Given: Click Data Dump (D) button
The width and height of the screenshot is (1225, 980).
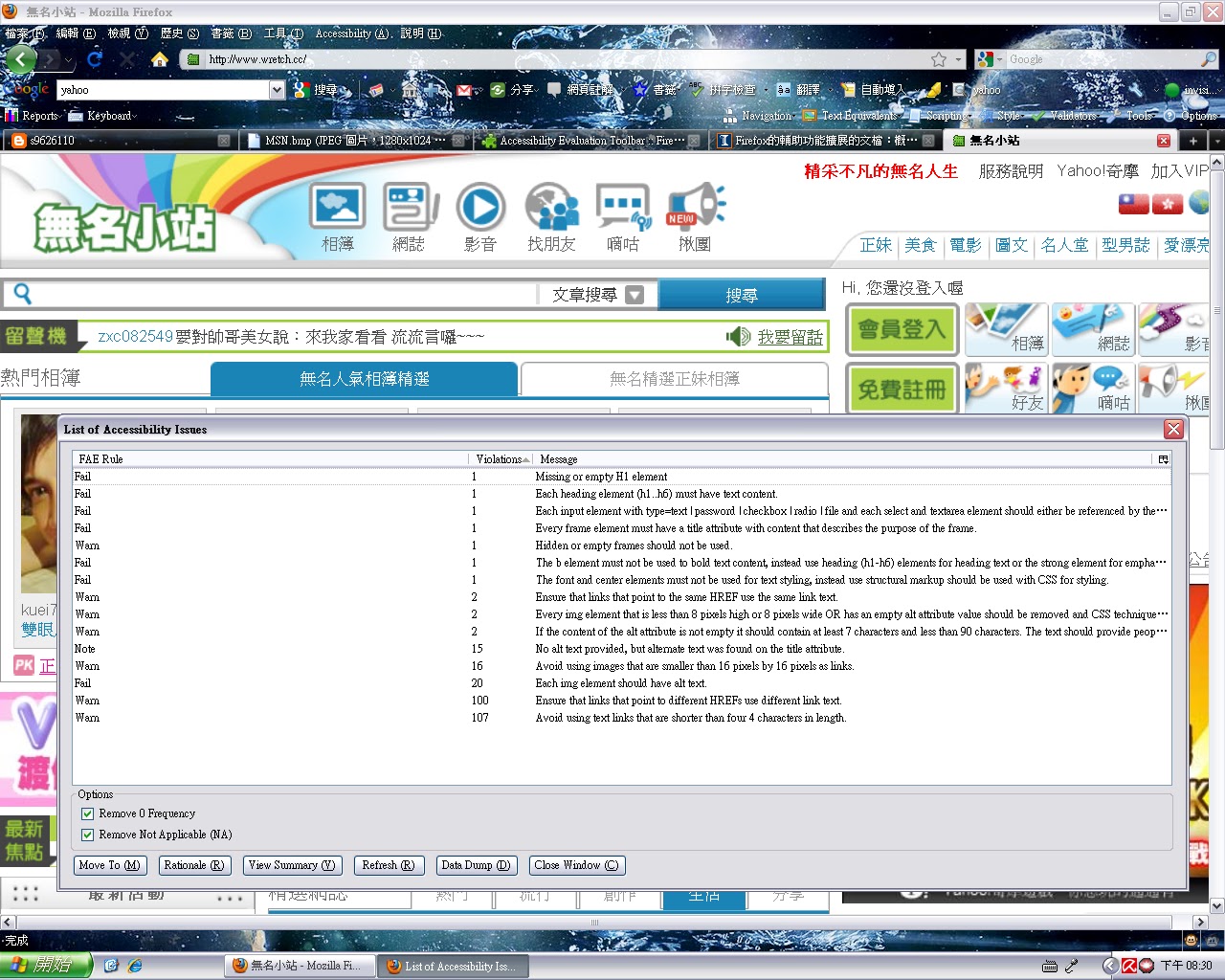Looking at the screenshot, I should [x=477, y=865].
